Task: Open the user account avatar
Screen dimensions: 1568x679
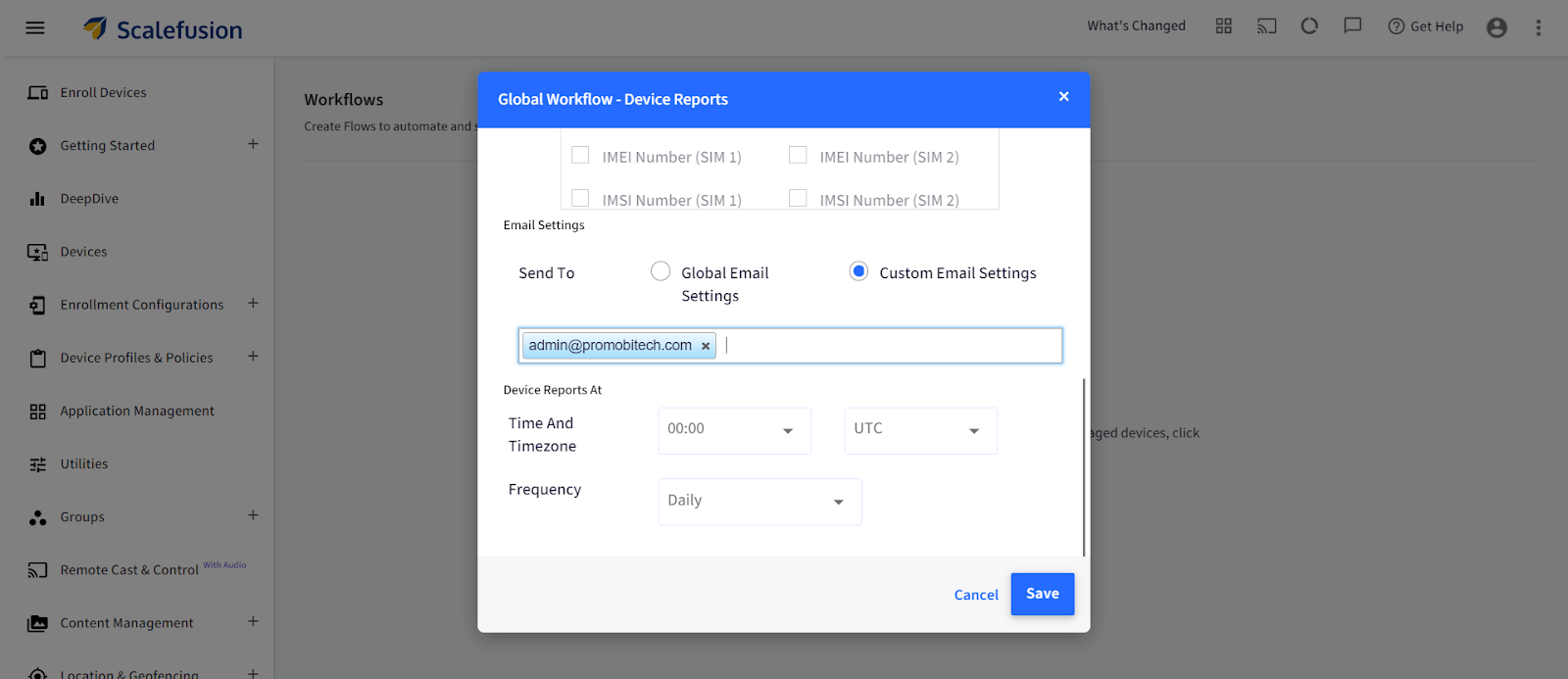Action: (1496, 27)
